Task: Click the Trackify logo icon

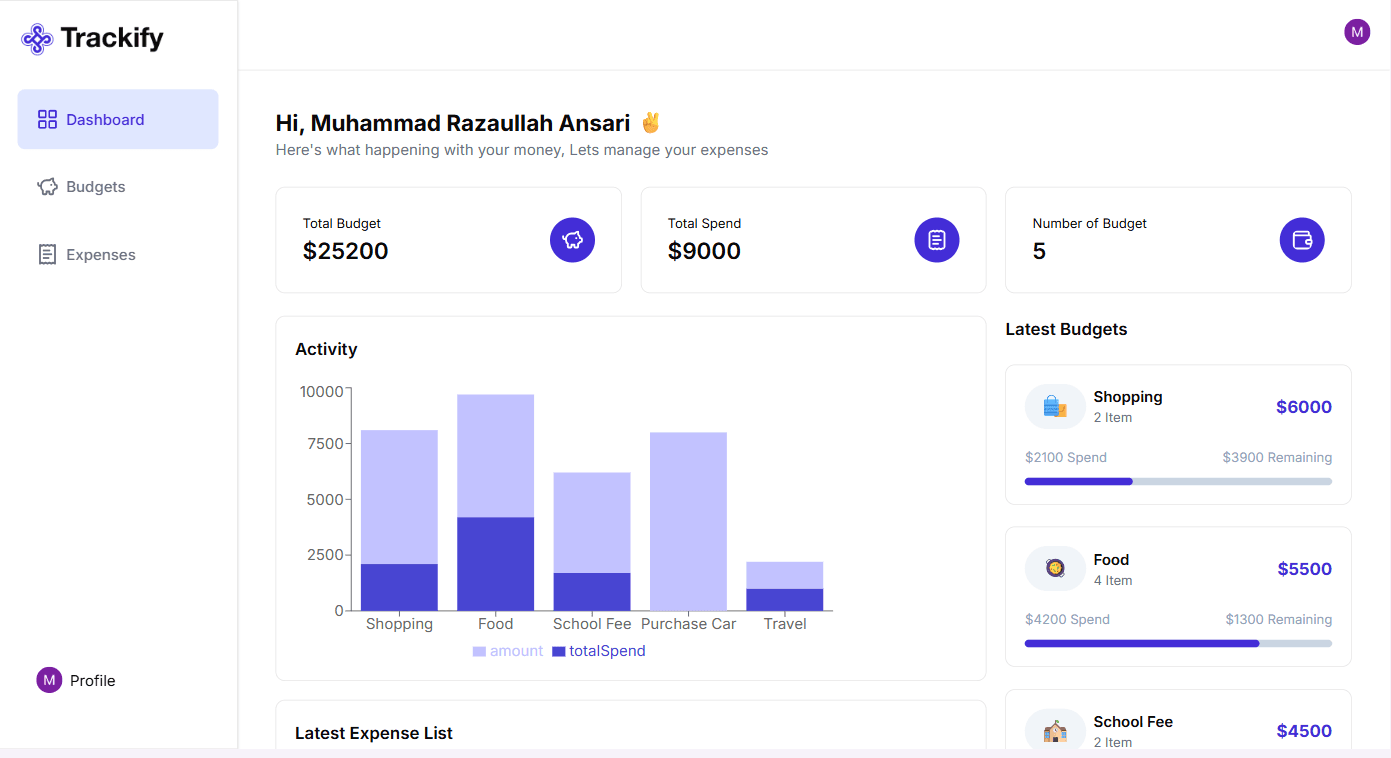Action: [x=37, y=39]
